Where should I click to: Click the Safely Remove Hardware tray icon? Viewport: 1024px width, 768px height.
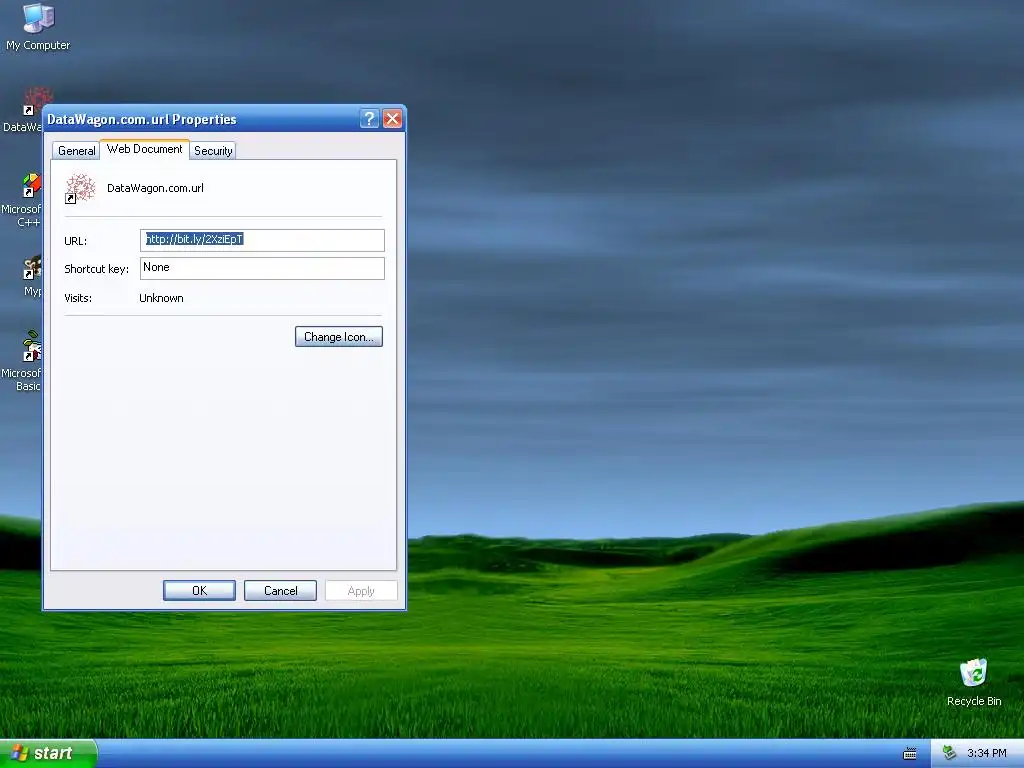click(950, 753)
